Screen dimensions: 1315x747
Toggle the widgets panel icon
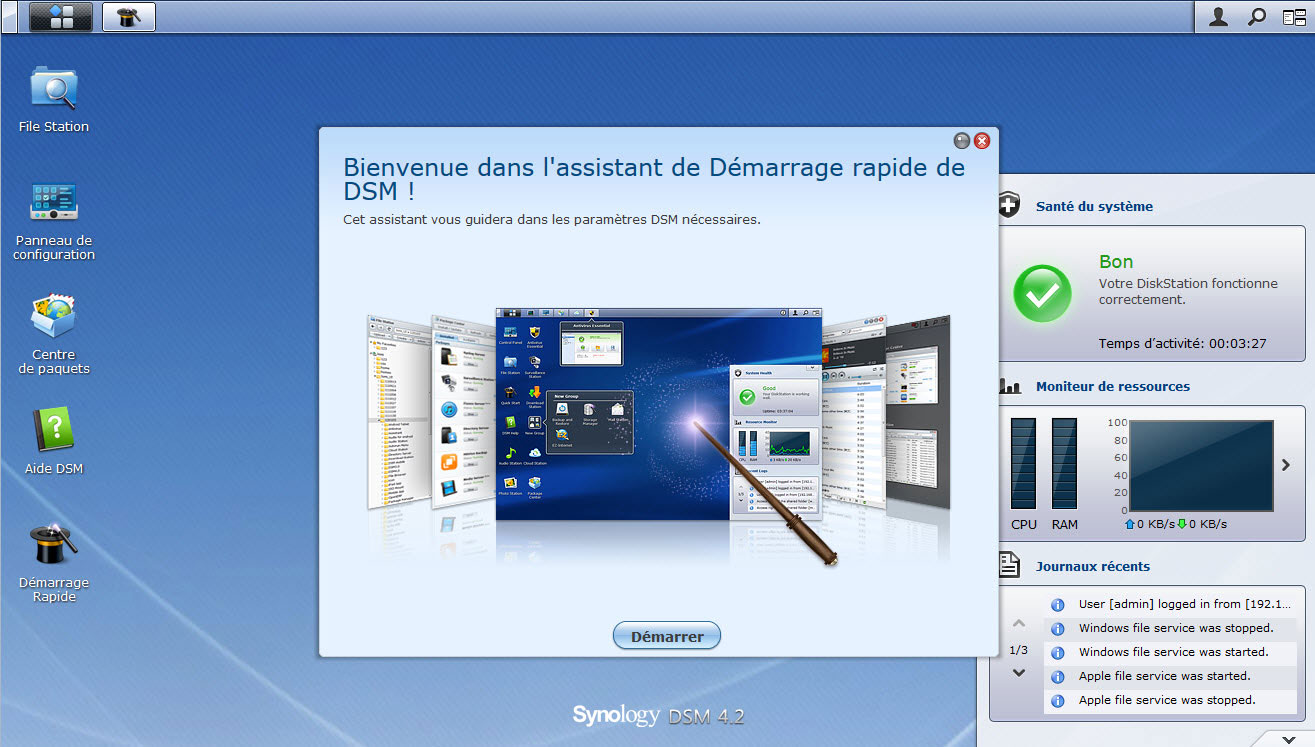[1294, 17]
